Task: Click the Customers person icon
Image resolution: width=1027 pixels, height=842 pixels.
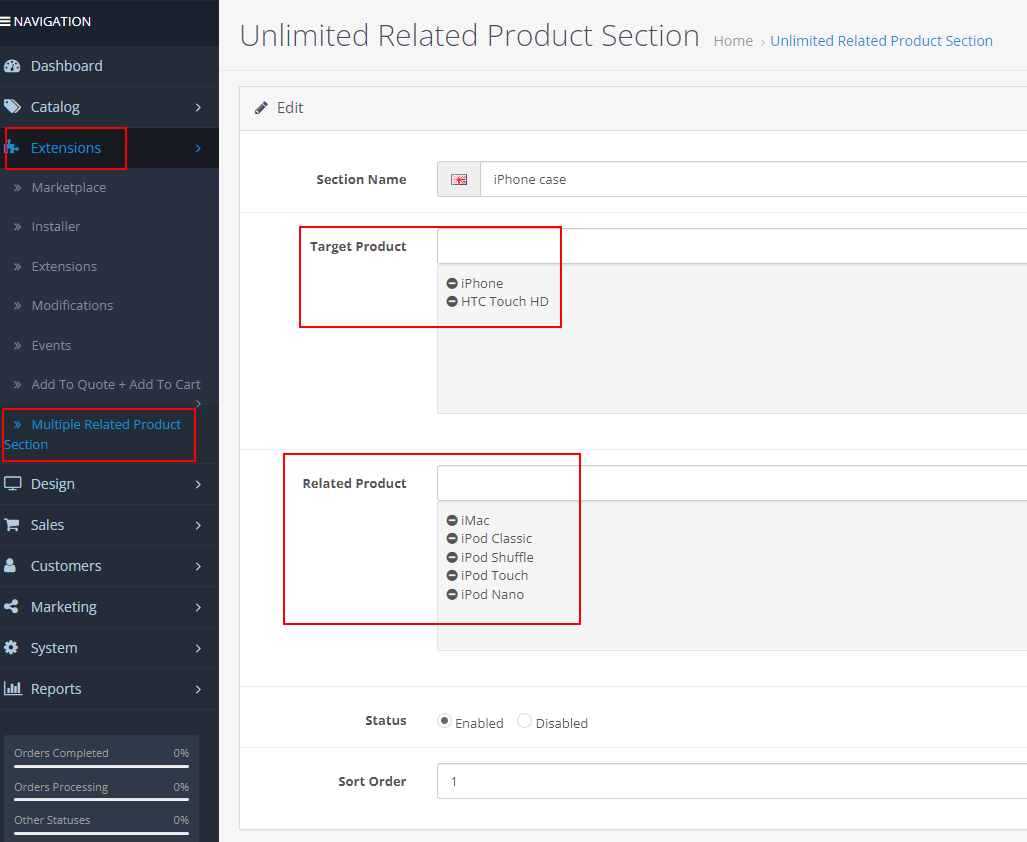Action: coord(10,566)
